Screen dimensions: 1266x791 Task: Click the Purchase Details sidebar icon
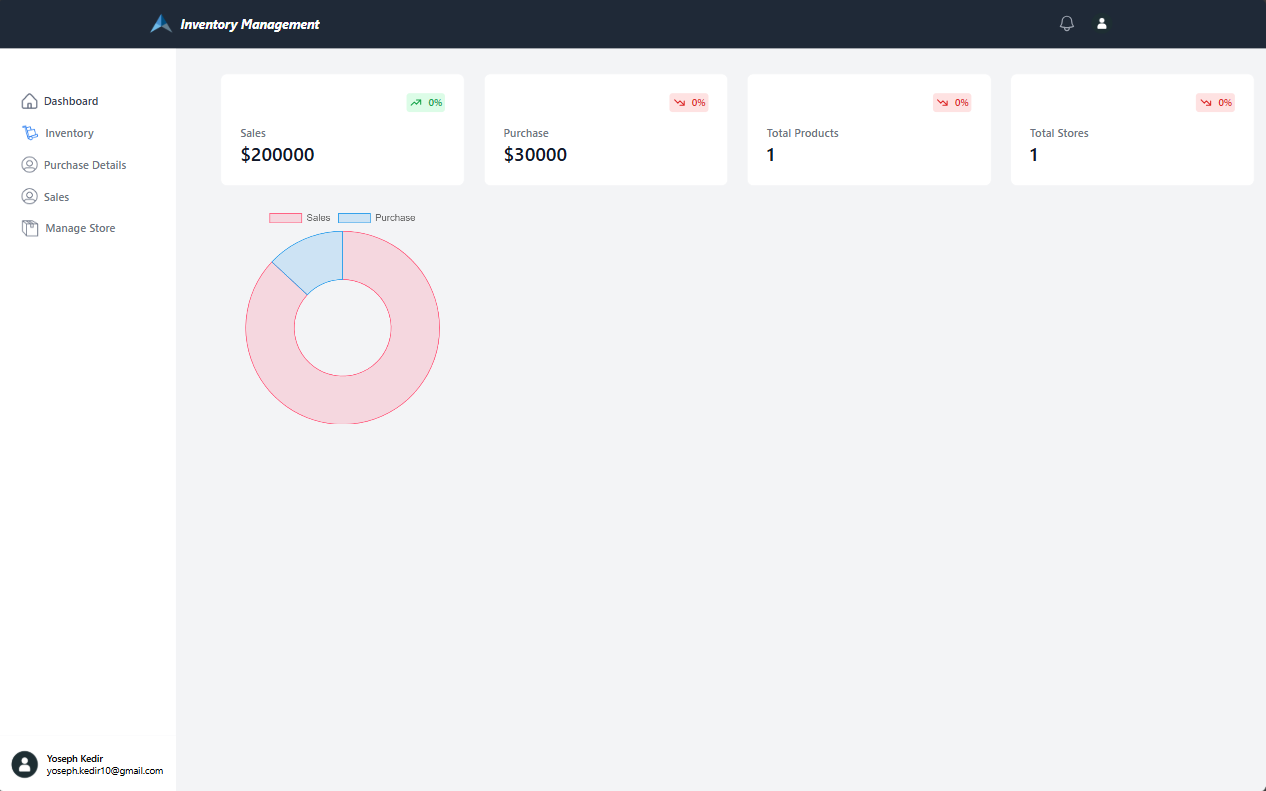point(29,165)
